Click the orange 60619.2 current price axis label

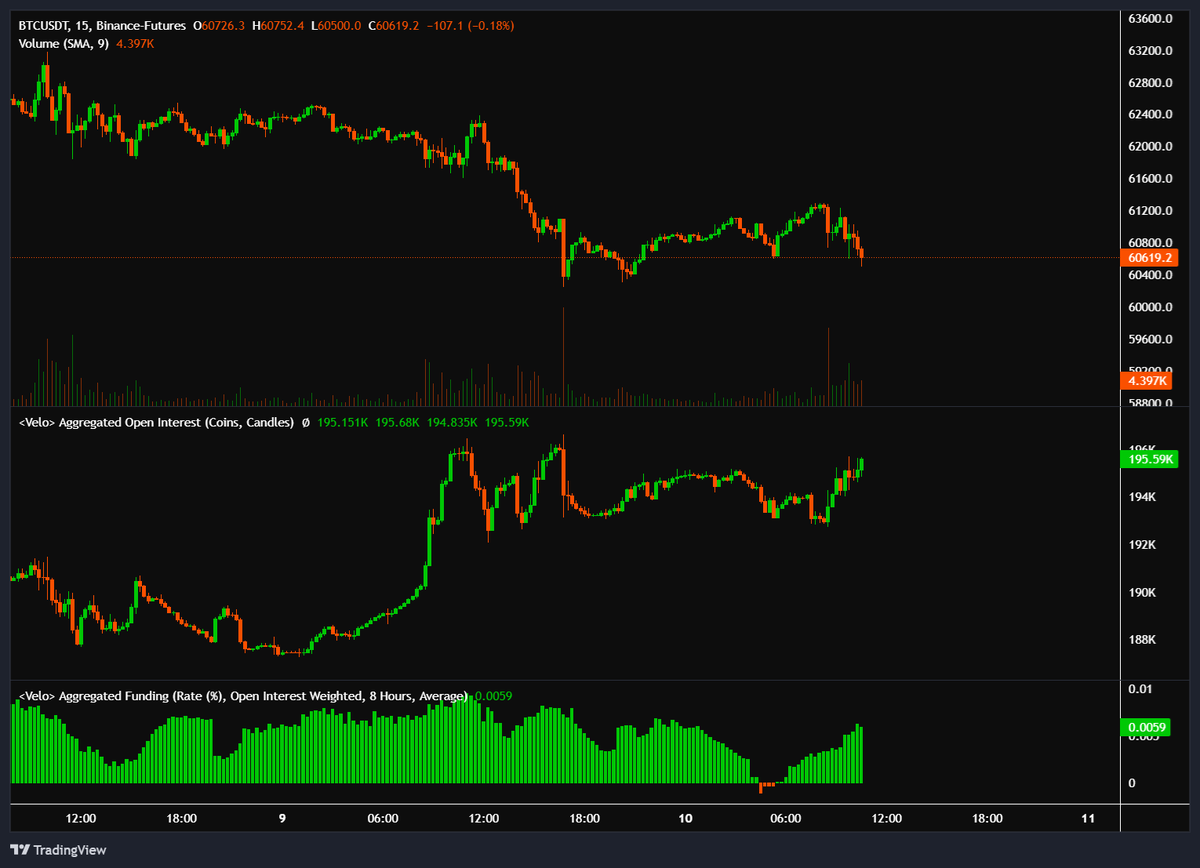click(1148, 258)
